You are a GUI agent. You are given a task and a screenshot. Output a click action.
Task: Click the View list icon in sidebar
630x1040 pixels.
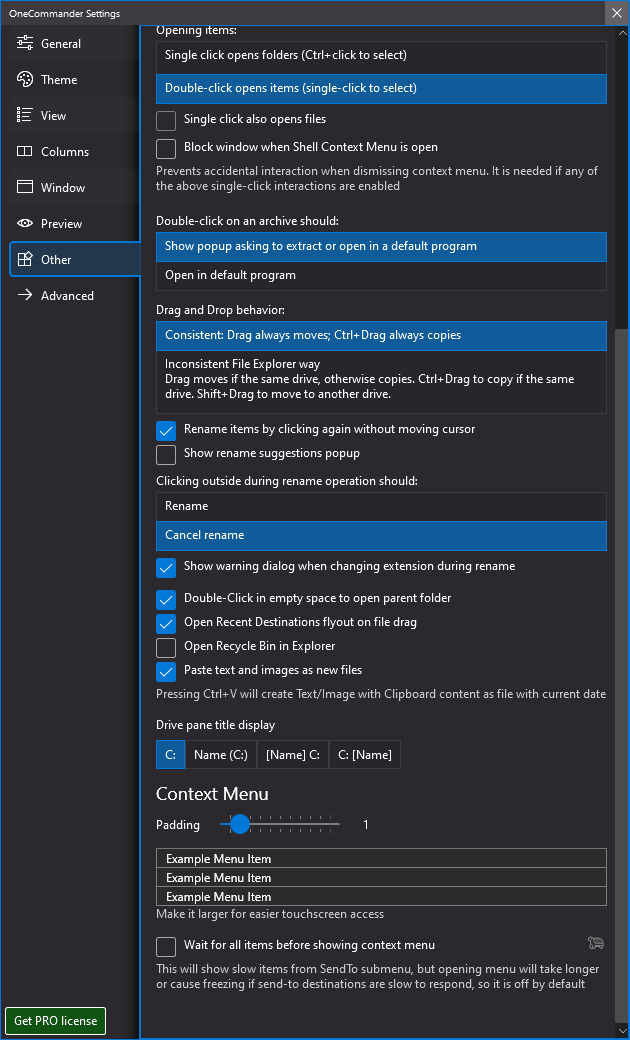click(25, 116)
